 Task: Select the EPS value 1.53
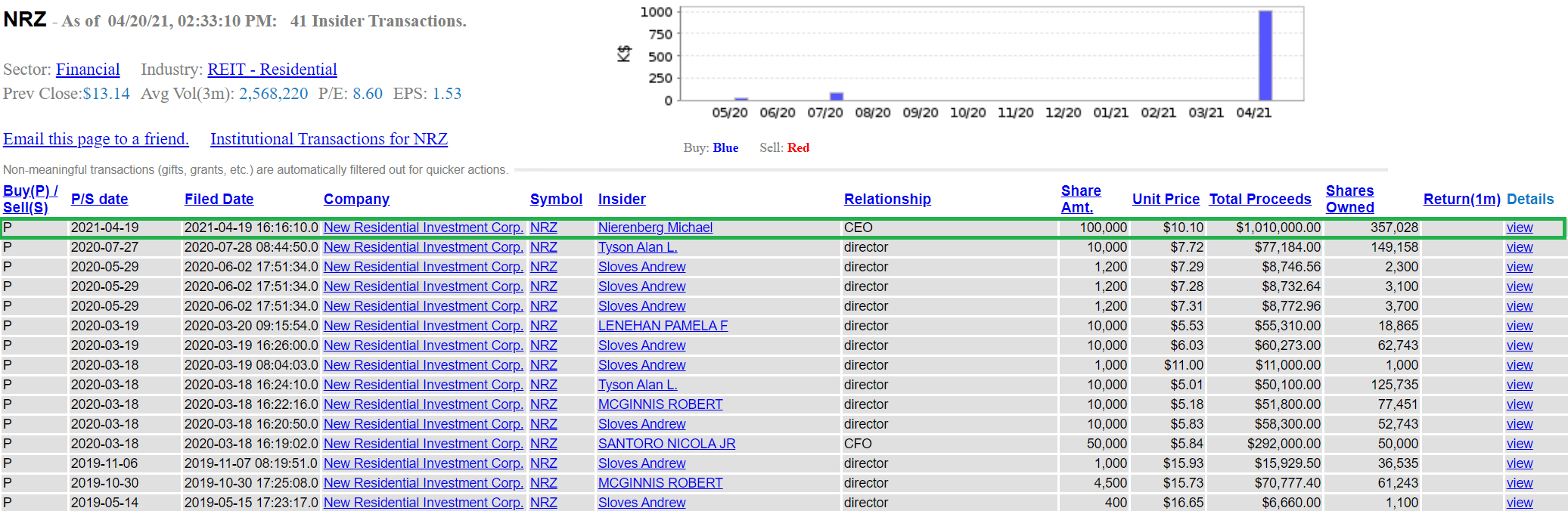point(447,94)
